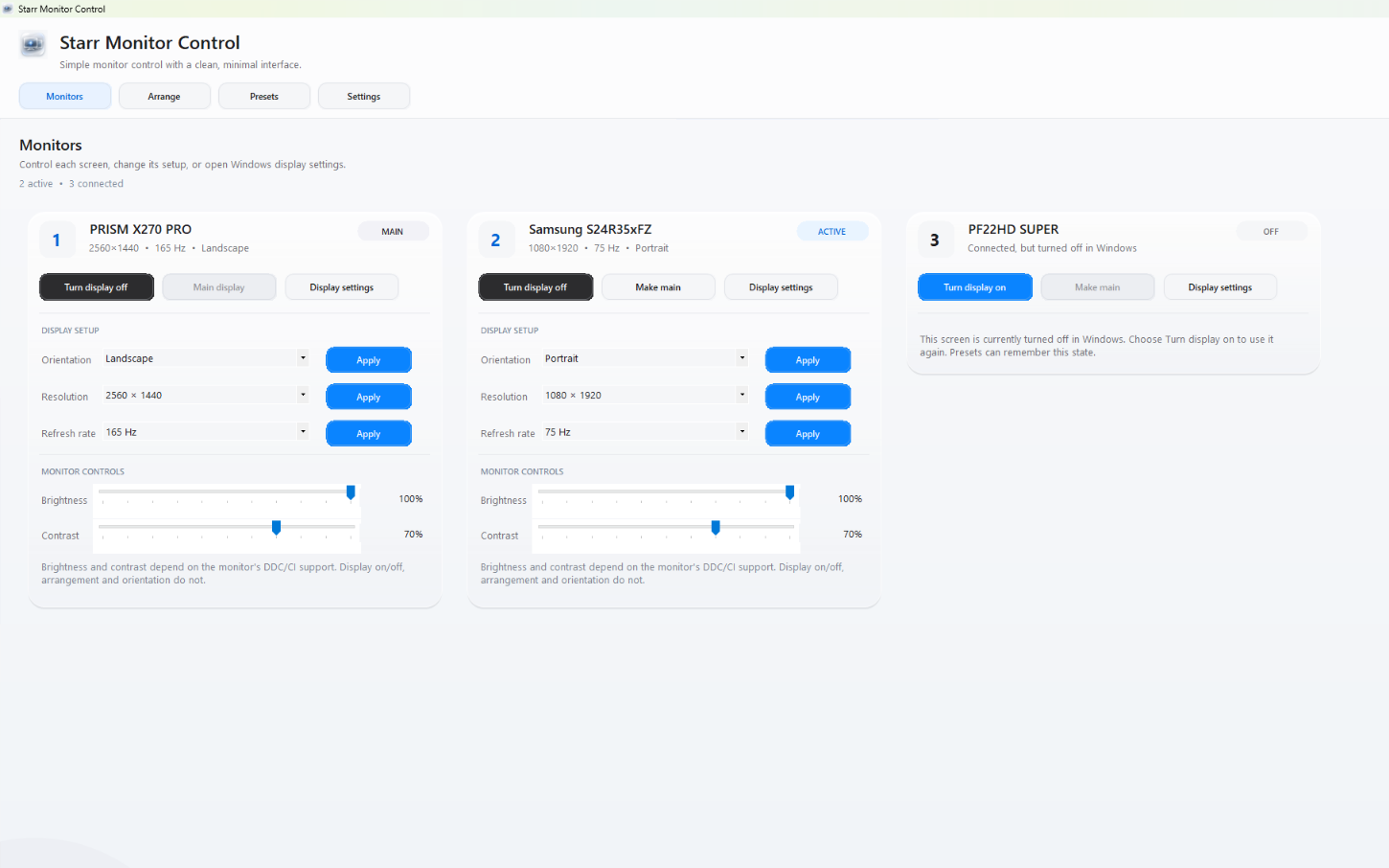This screenshot has height=868, width=1389.
Task: Open the Presets tab
Action: (x=264, y=96)
